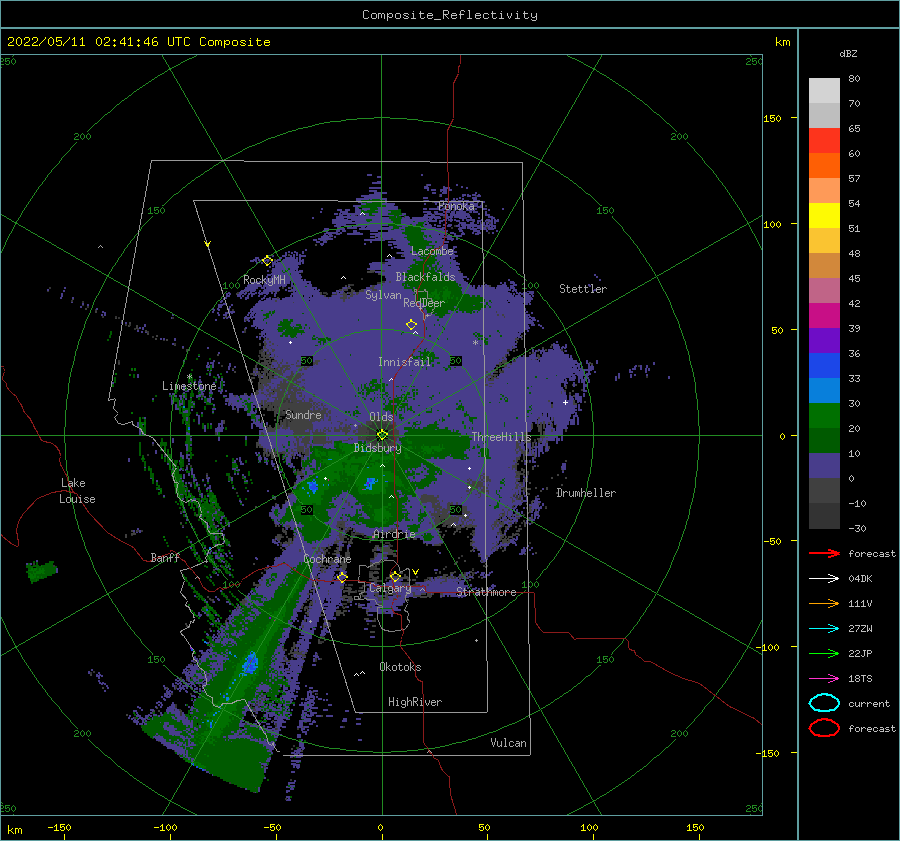Image resolution: width=900 pixels, height=841 pixels.
Task: Select the RedDeer city label
Action: pos(424,303)
